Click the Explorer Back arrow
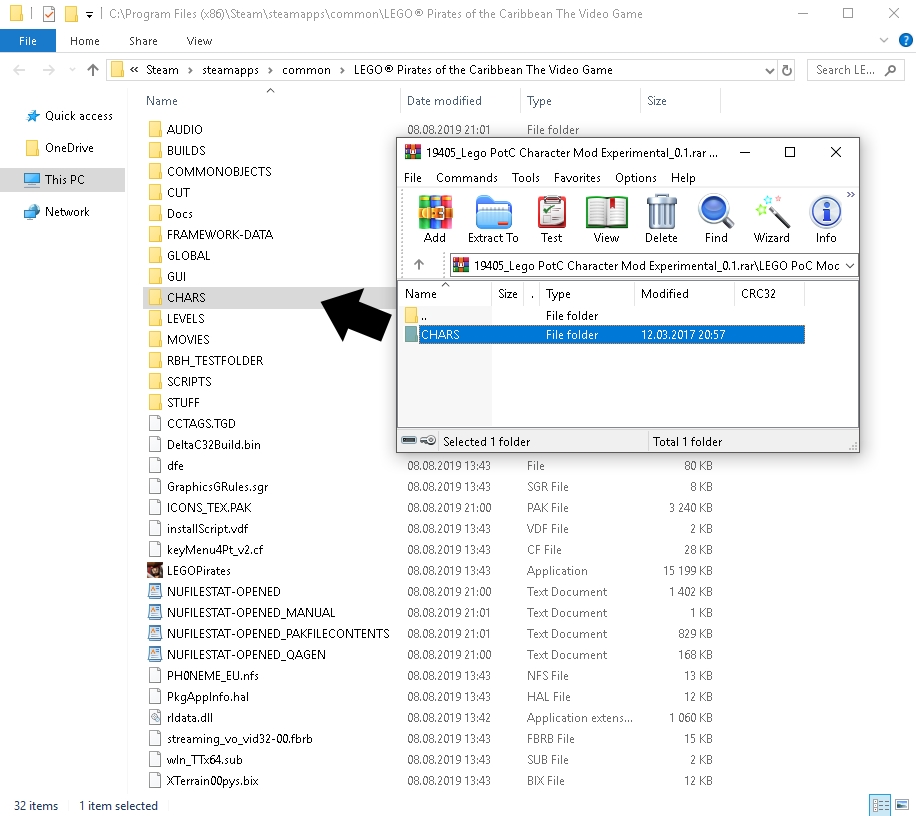Viewport: 916px width, 816px height. [x=19, y=70]
